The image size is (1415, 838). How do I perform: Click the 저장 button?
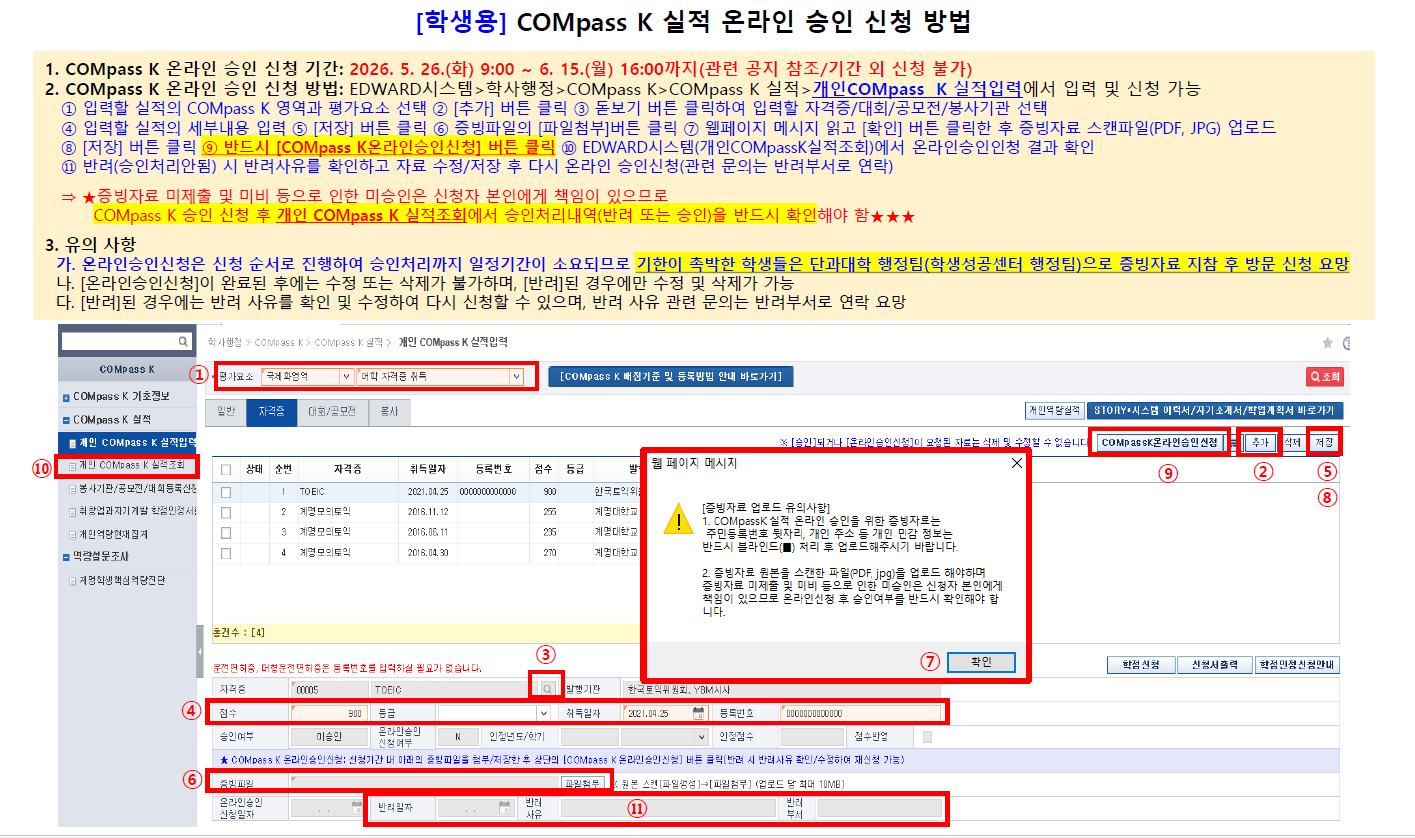pos(1324,442)
